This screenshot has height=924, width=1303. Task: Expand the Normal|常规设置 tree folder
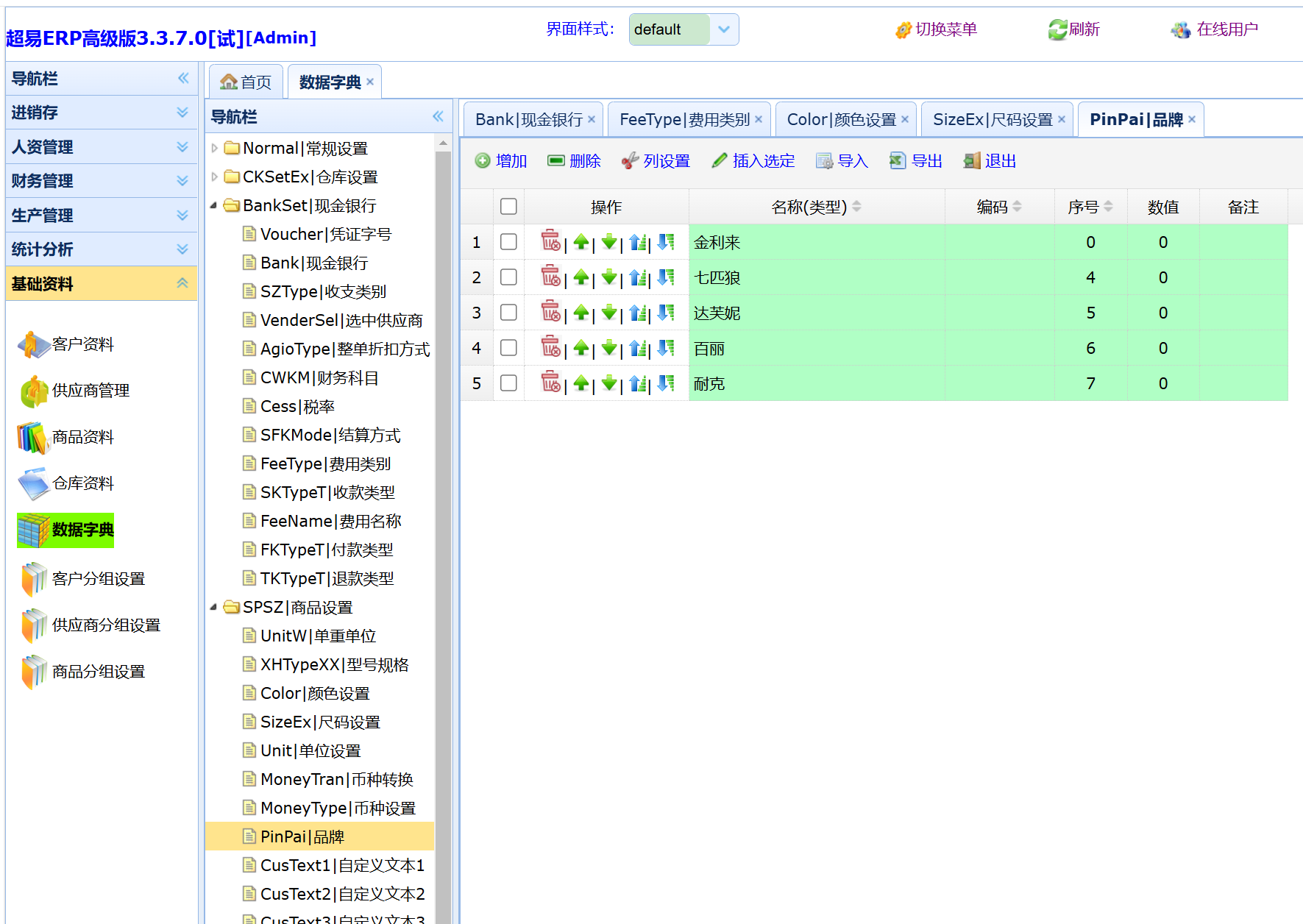tap(214, 149)
